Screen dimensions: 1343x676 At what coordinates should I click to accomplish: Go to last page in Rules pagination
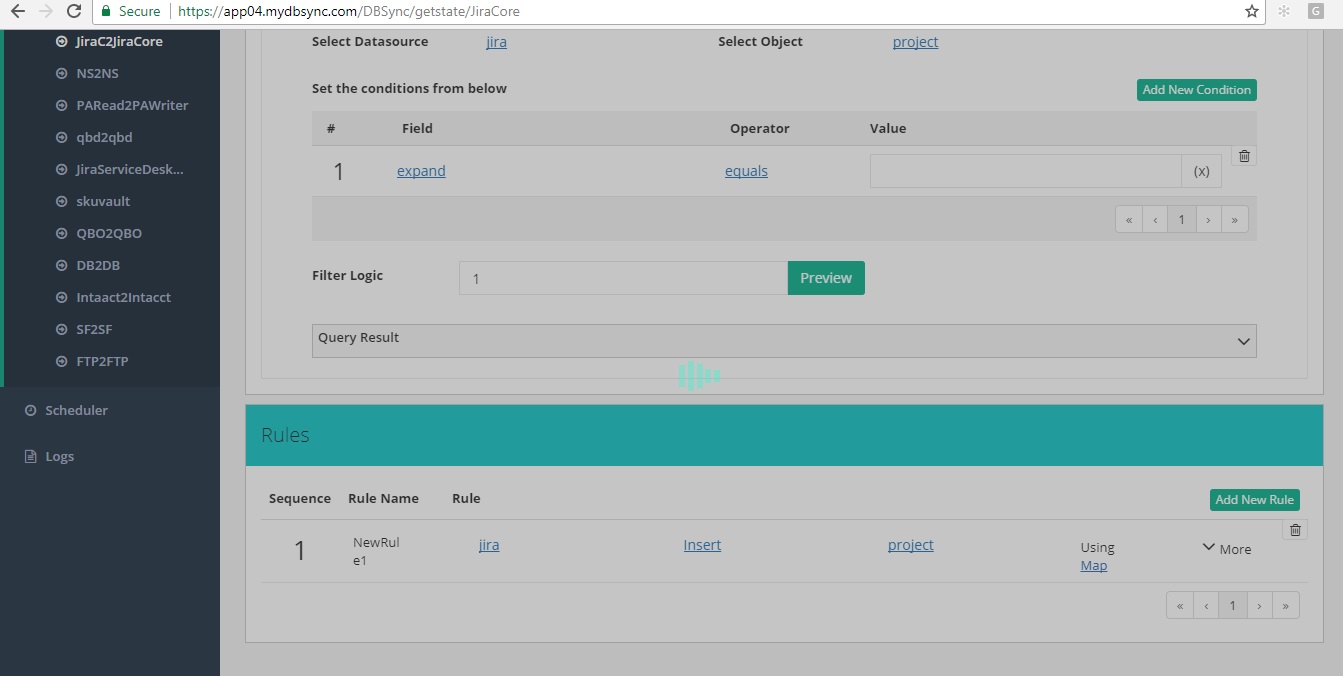(x=1285, y=605)
